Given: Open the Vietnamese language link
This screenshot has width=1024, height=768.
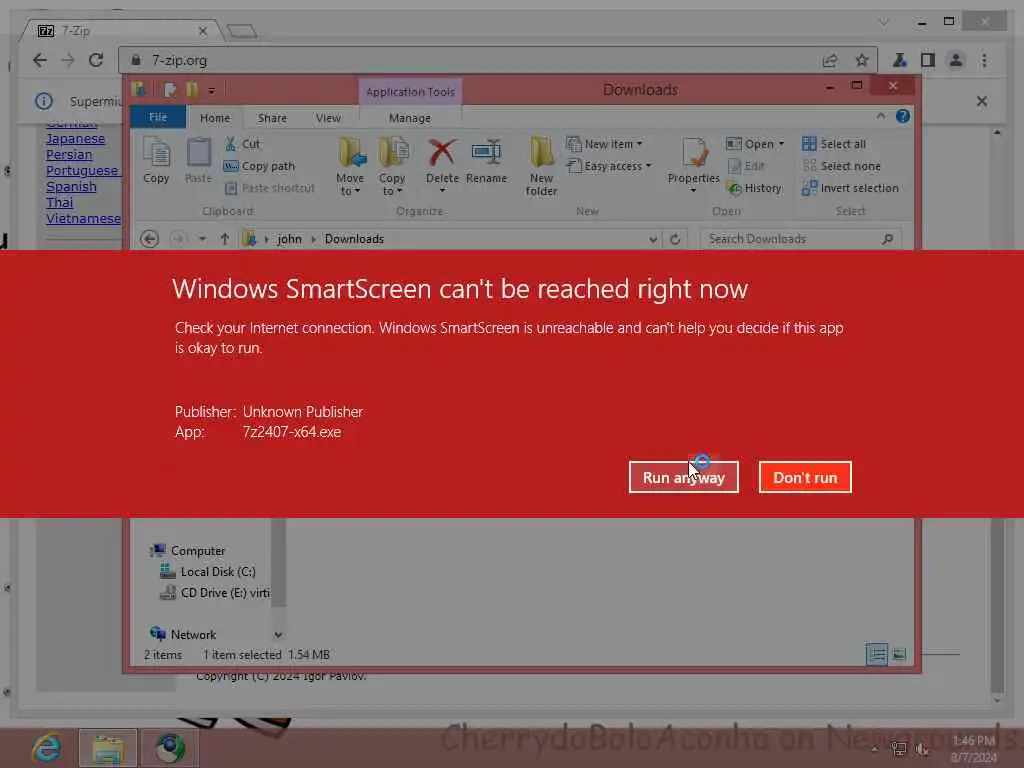Looking at the screenshot, I should click(83, 218).
